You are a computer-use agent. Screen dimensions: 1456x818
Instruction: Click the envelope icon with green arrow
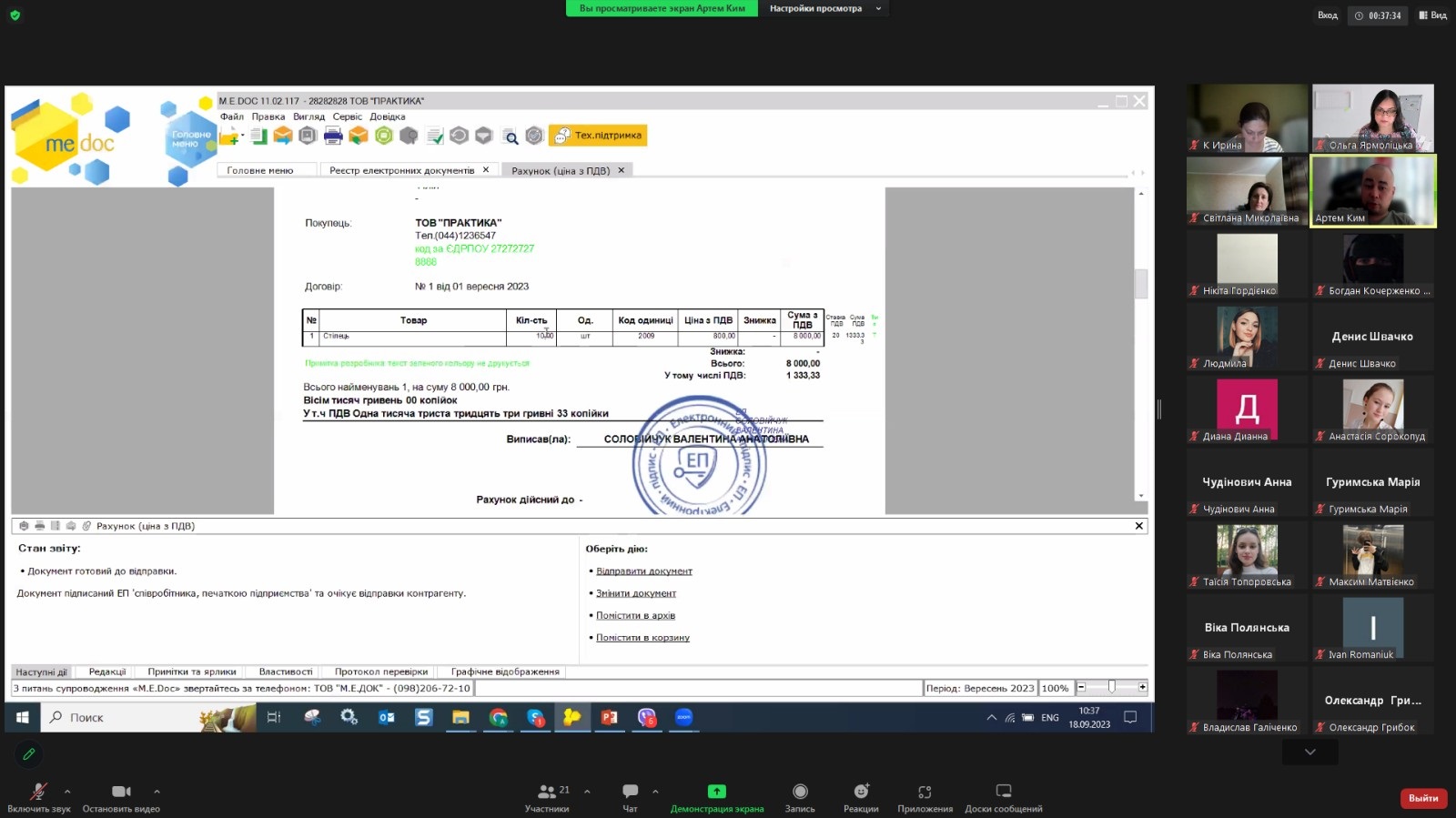(x=359, y=136)
